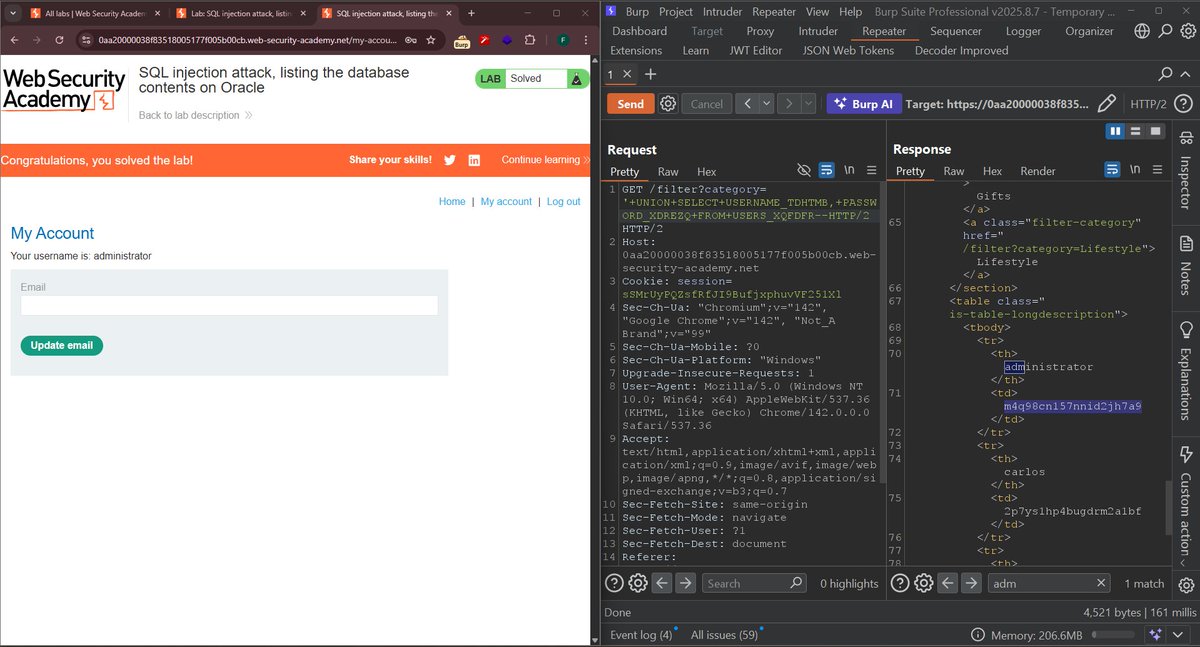Jump to previous request search match

click(662, 583)
